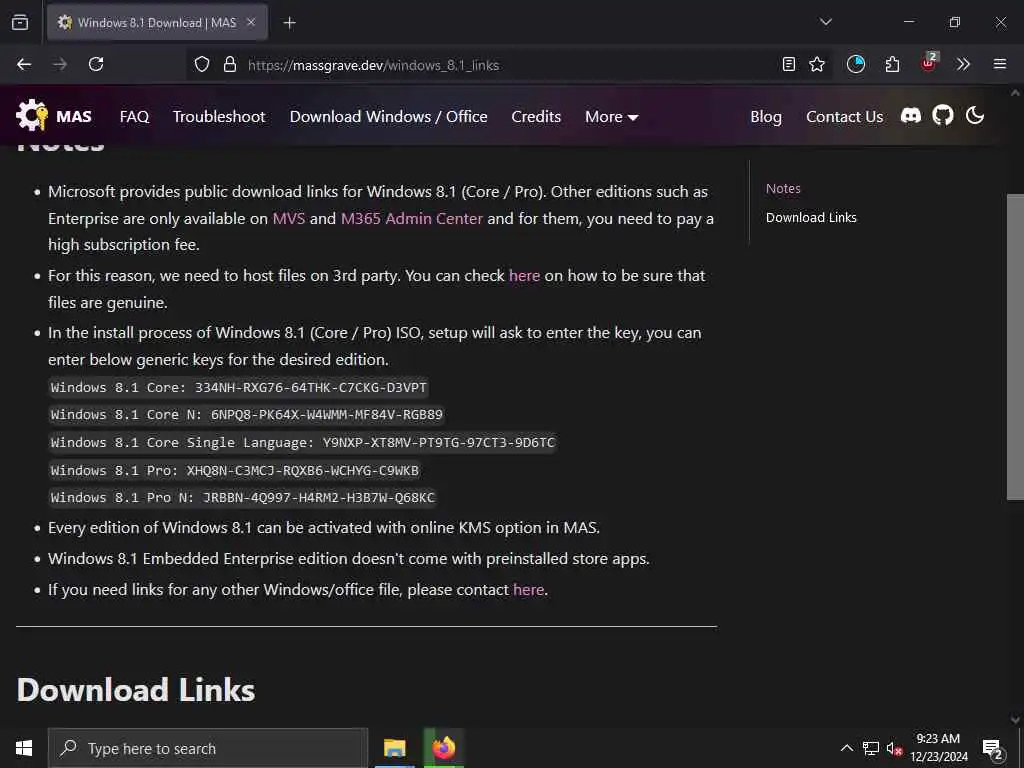The image size is (1024, 768).
Task: Open tracking protection shield icon
Action: (x=202, y=65)
